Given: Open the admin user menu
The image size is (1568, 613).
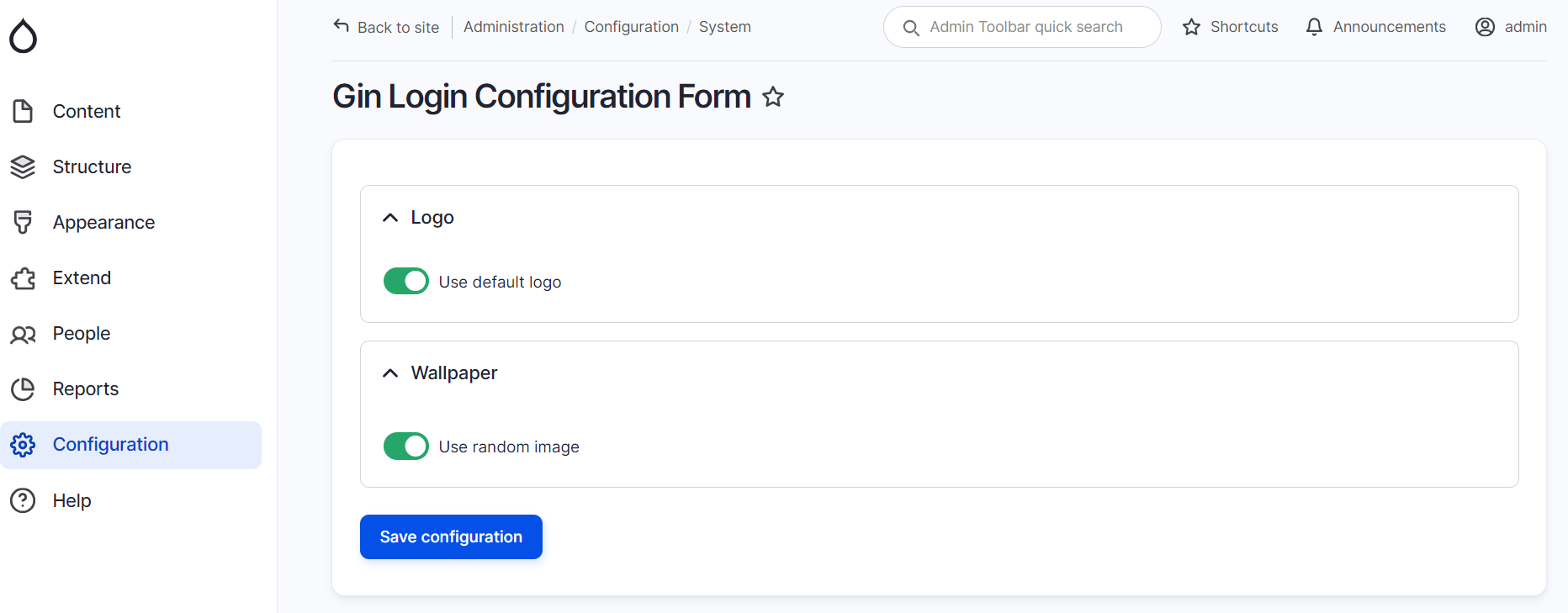Looking at the screenshot, I should pos(1511,27).
